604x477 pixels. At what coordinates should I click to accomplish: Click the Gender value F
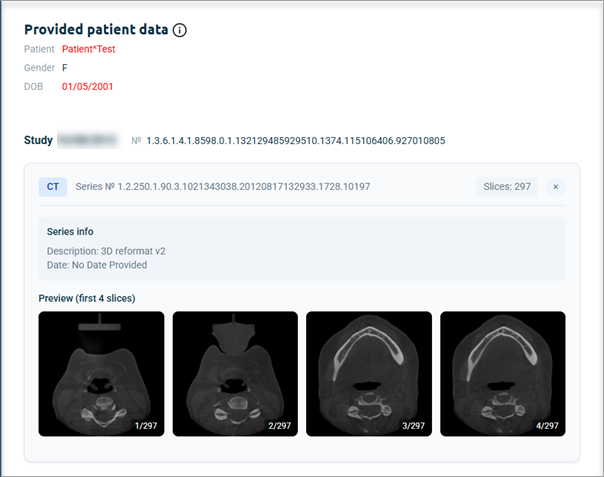65,68
